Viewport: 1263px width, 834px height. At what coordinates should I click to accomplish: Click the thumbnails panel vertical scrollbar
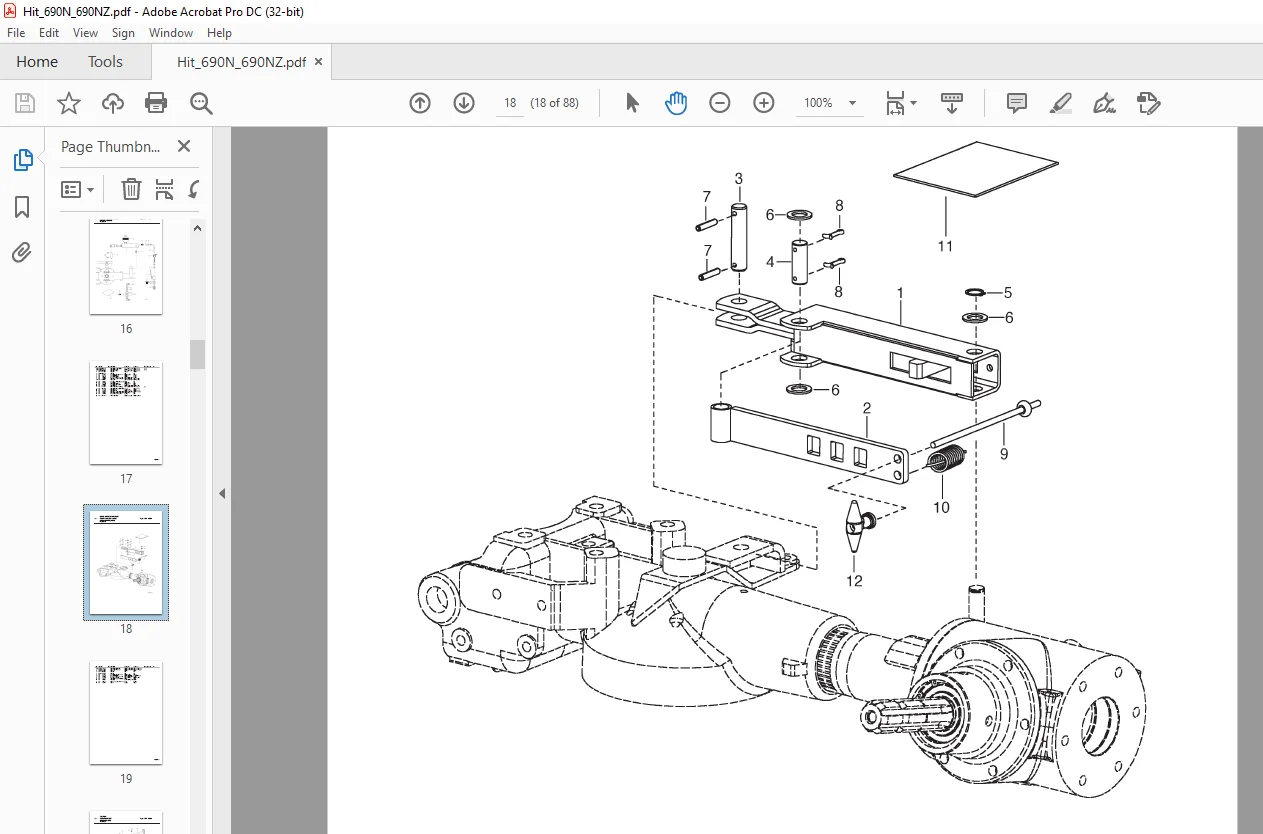point(198,355)
